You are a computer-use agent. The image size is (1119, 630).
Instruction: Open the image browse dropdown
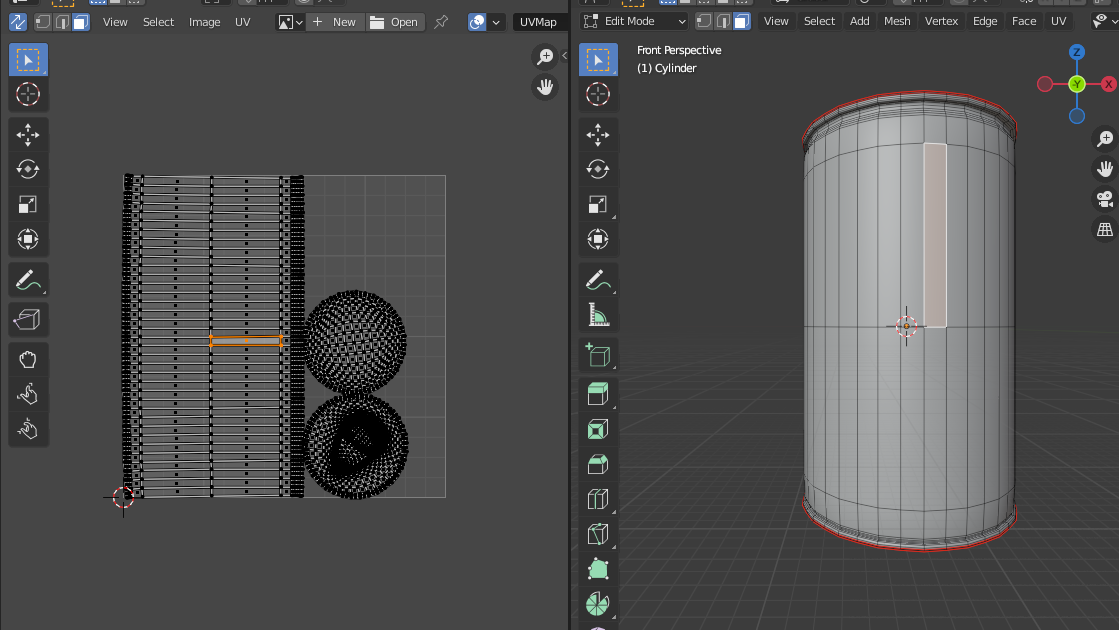tap(290, 22)
